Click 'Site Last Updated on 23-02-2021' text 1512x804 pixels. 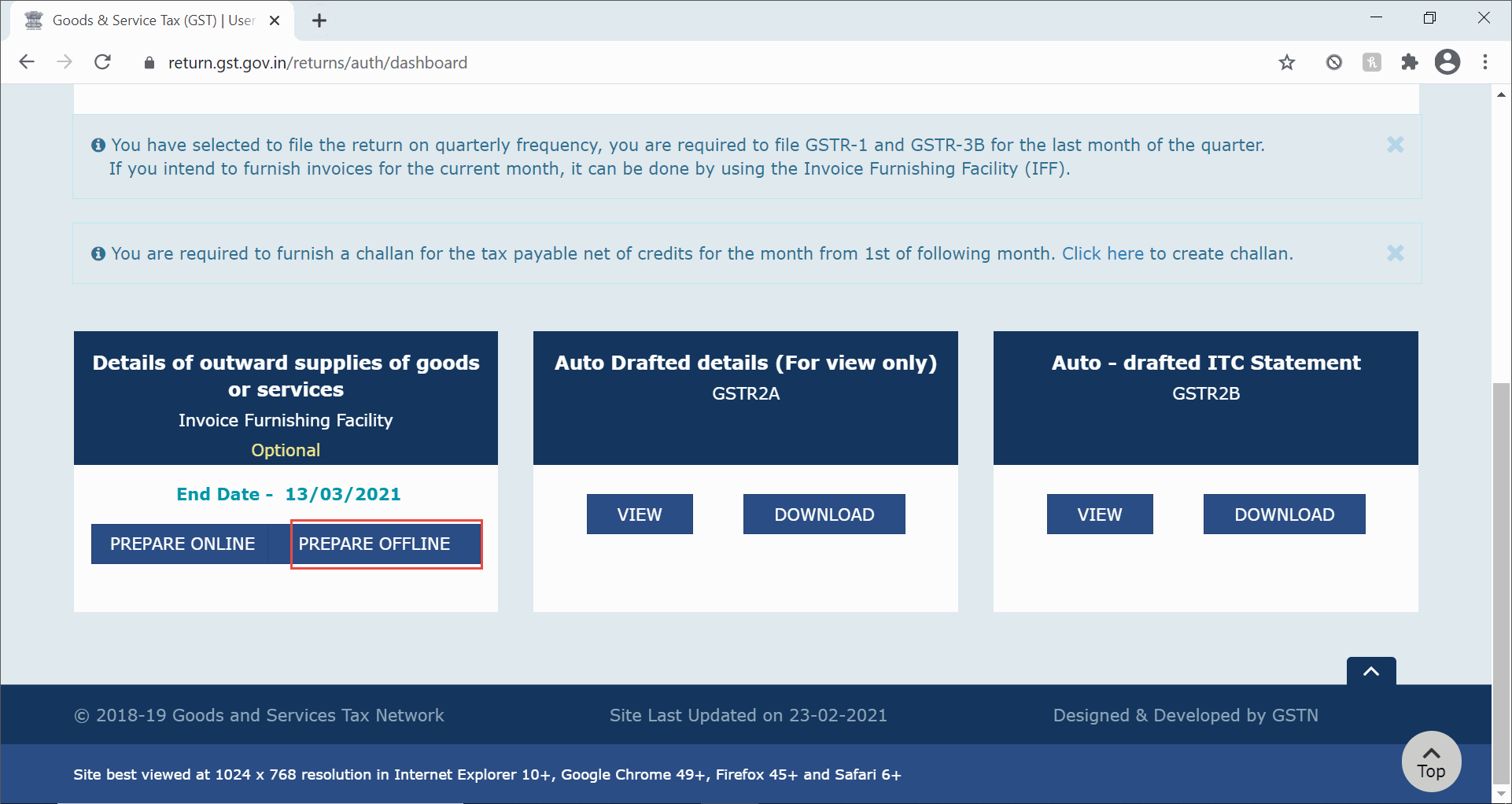coord(748,715)
